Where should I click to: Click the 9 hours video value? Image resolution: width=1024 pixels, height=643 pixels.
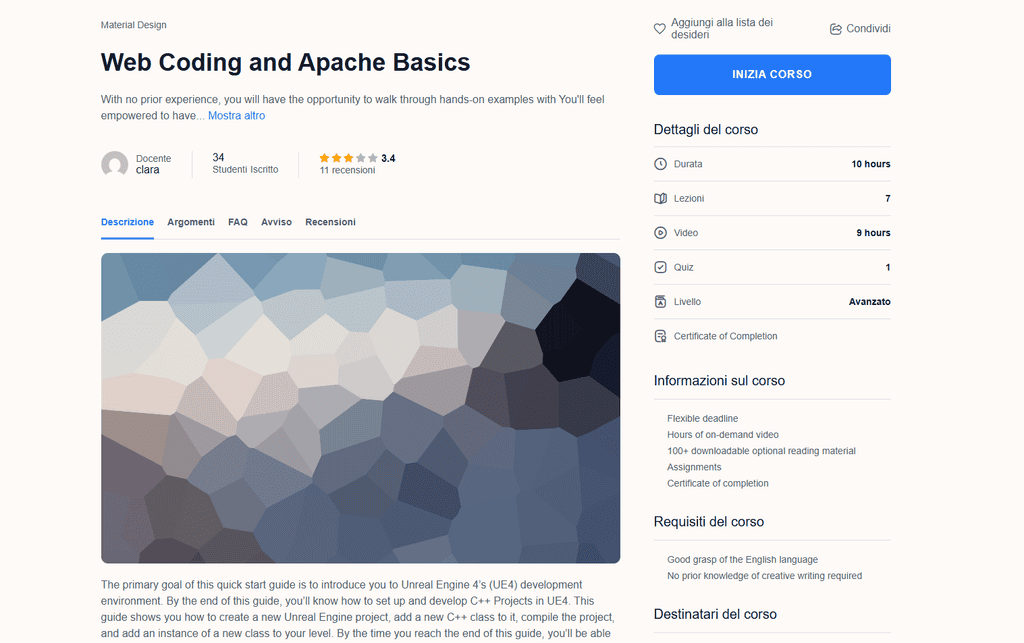click(873, 233)
